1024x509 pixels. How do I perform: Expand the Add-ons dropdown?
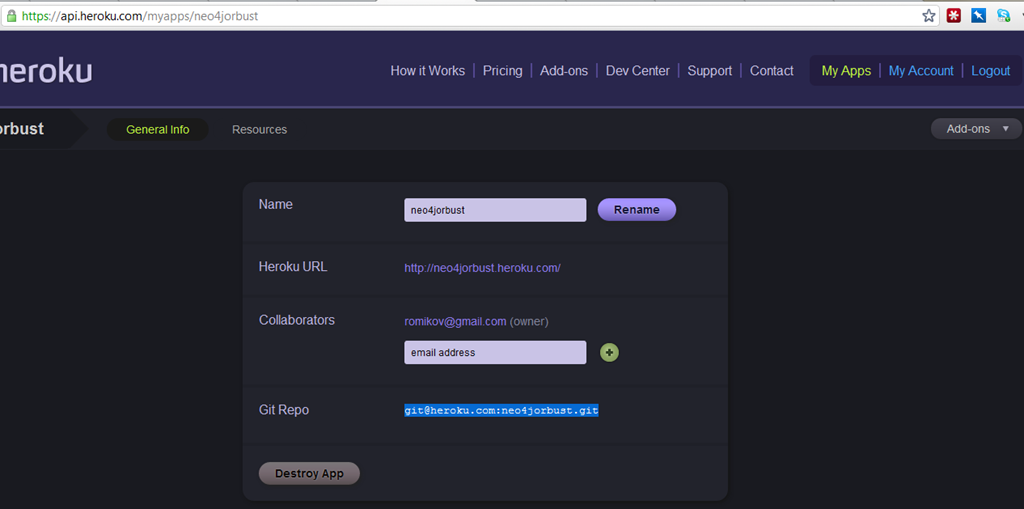click(976, 129)
